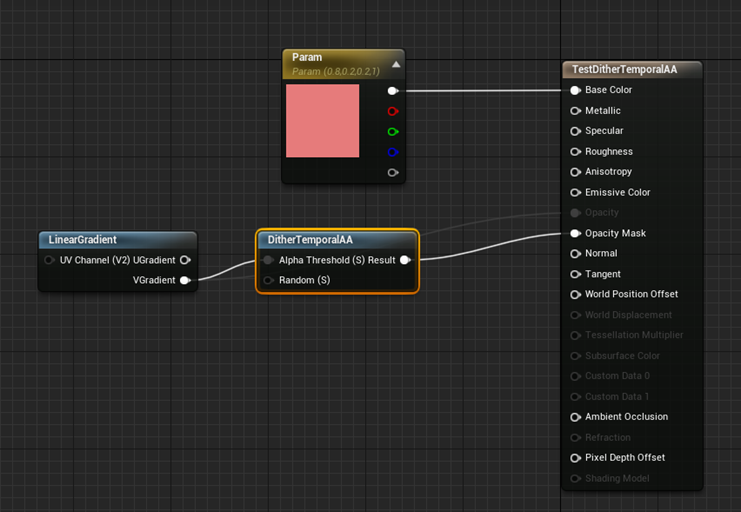Select the Param node white RGB output pin

[x=393, y=91]
